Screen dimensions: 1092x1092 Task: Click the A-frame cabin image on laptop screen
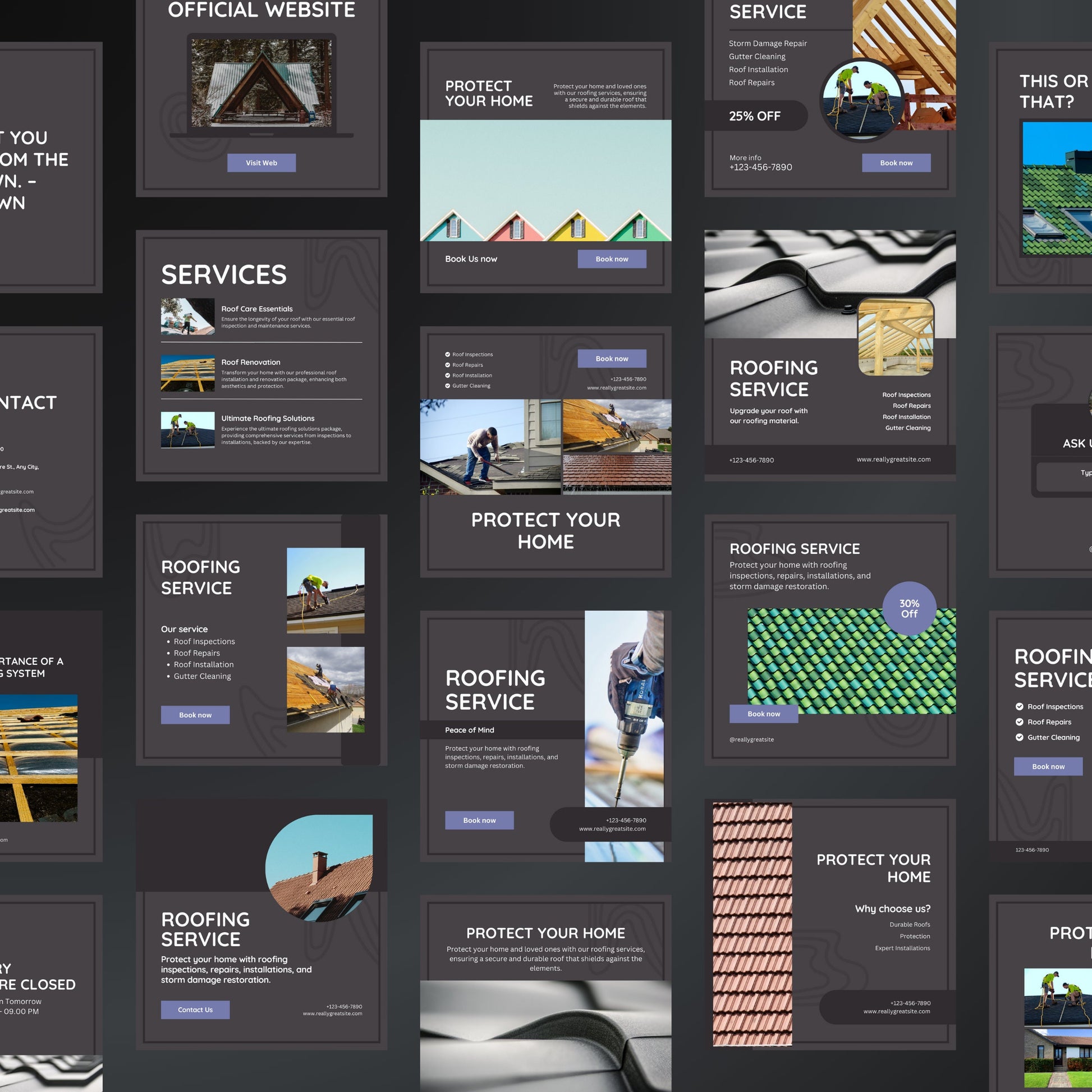[261, 83]
